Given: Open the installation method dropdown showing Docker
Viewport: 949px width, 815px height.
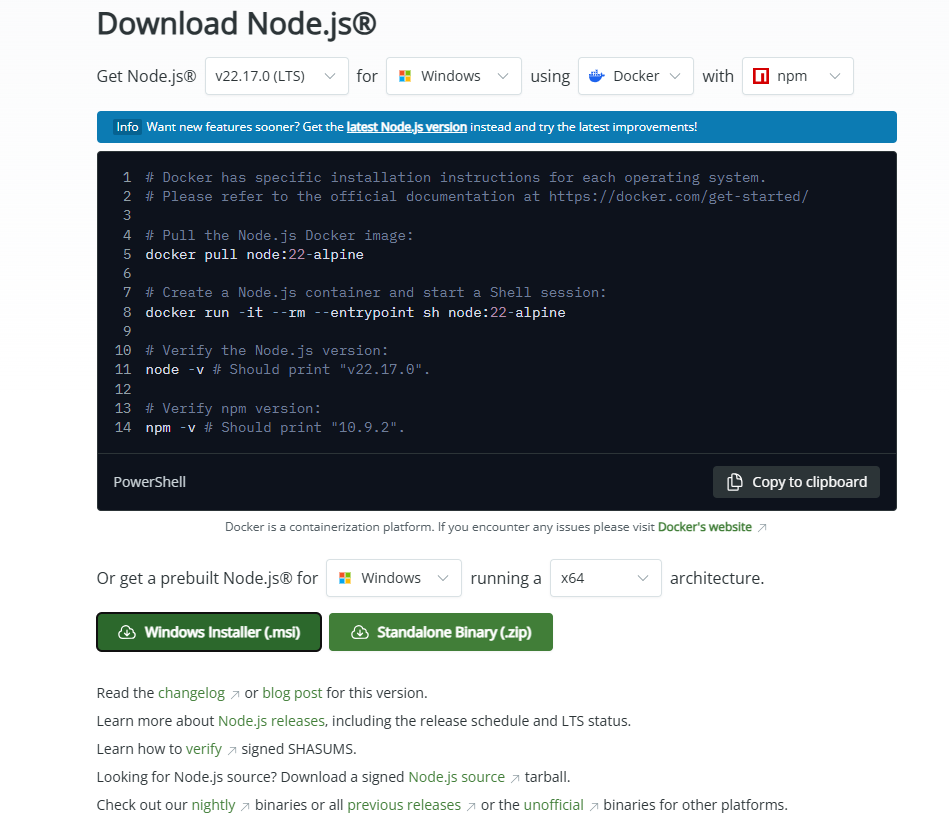Looking at the screenshot, I should click(635, 75).
